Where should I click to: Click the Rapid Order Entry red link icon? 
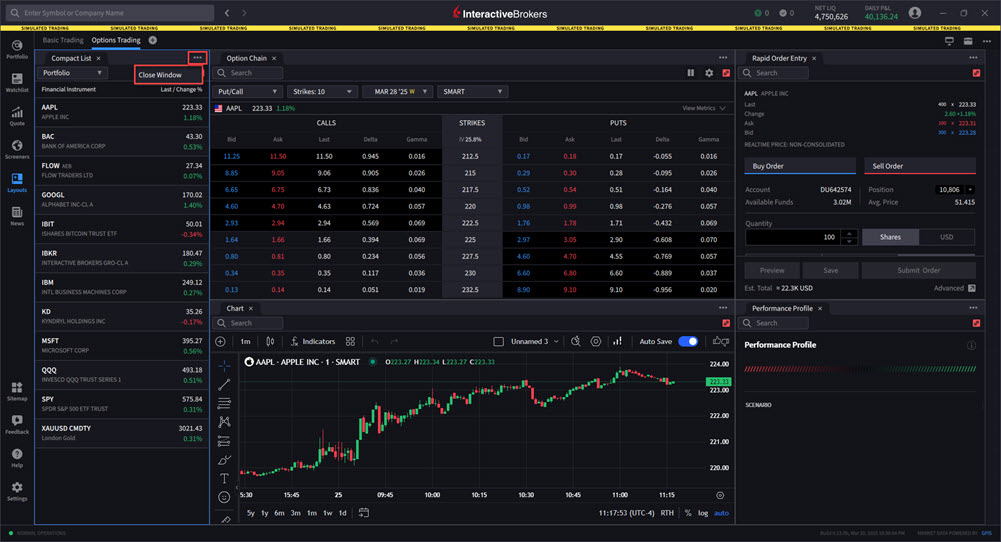[x=976, y=73]
